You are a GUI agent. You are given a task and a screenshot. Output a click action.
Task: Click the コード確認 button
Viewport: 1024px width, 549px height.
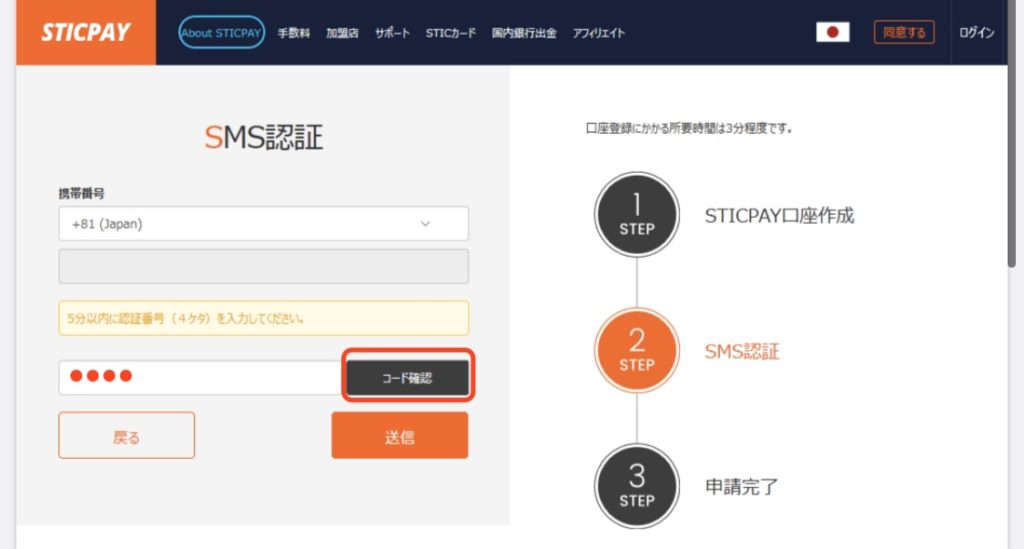pos(408,377)
